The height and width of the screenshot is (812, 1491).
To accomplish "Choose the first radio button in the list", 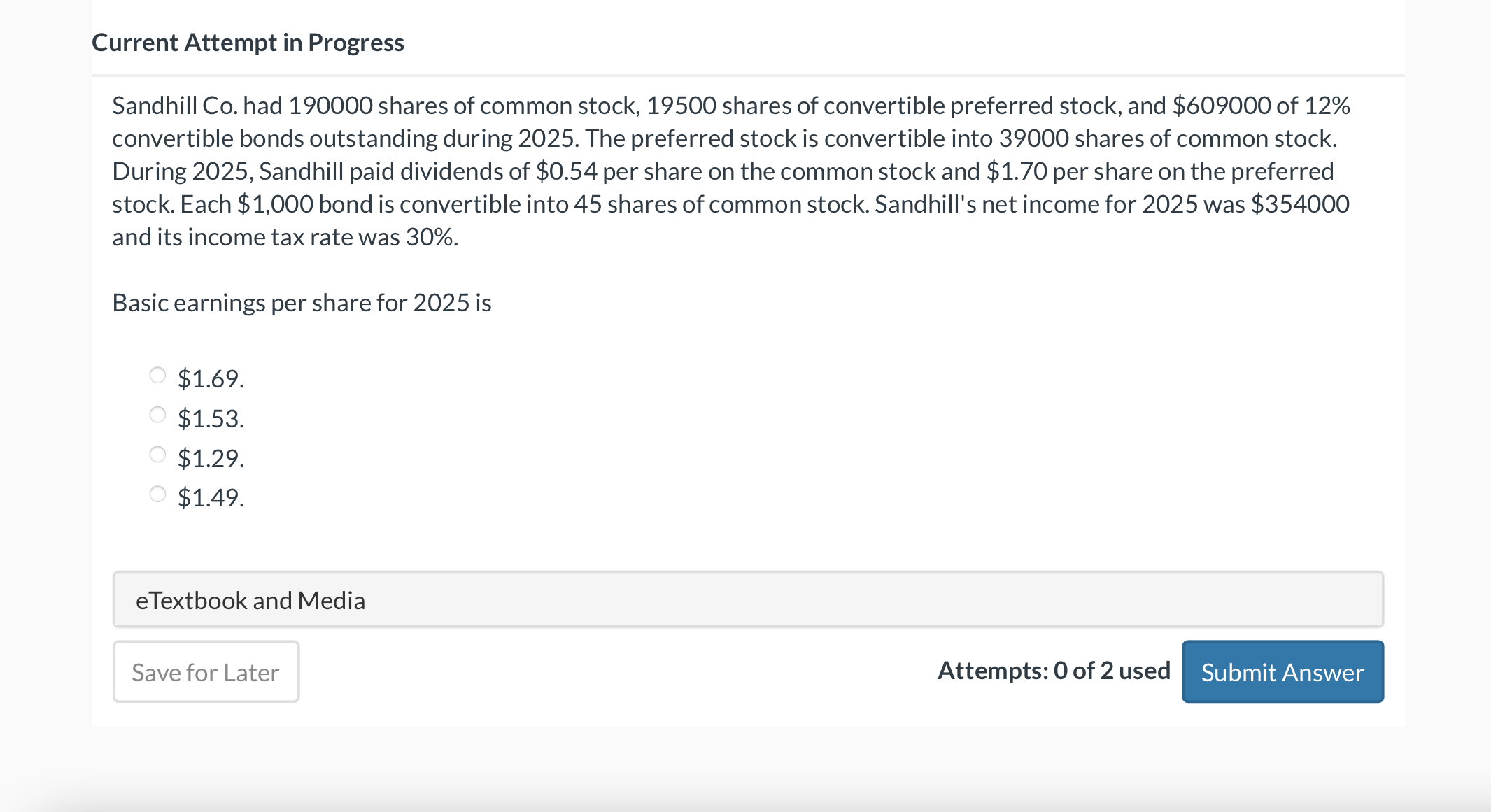I will (x=157, y=375).
